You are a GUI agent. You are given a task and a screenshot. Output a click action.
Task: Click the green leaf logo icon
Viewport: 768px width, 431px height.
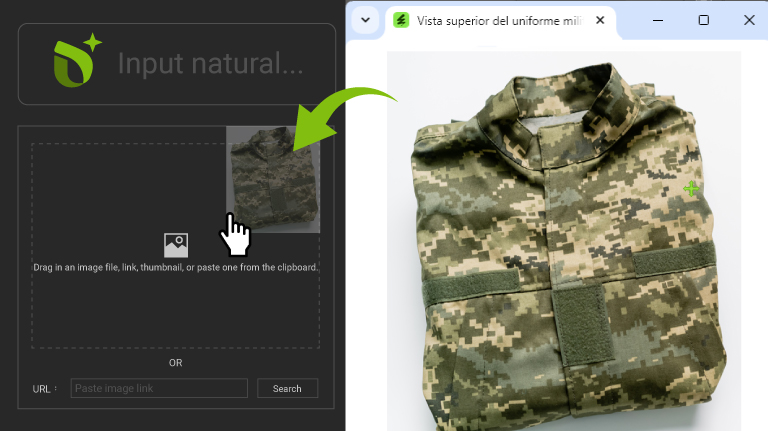pyautogui.click(x=77, y=62)
